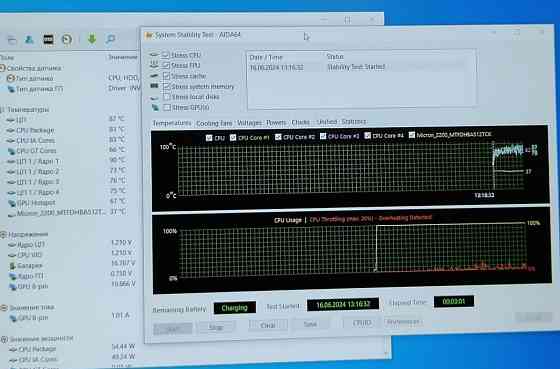Click the Напряжения group heading

(x=28, y=235)
